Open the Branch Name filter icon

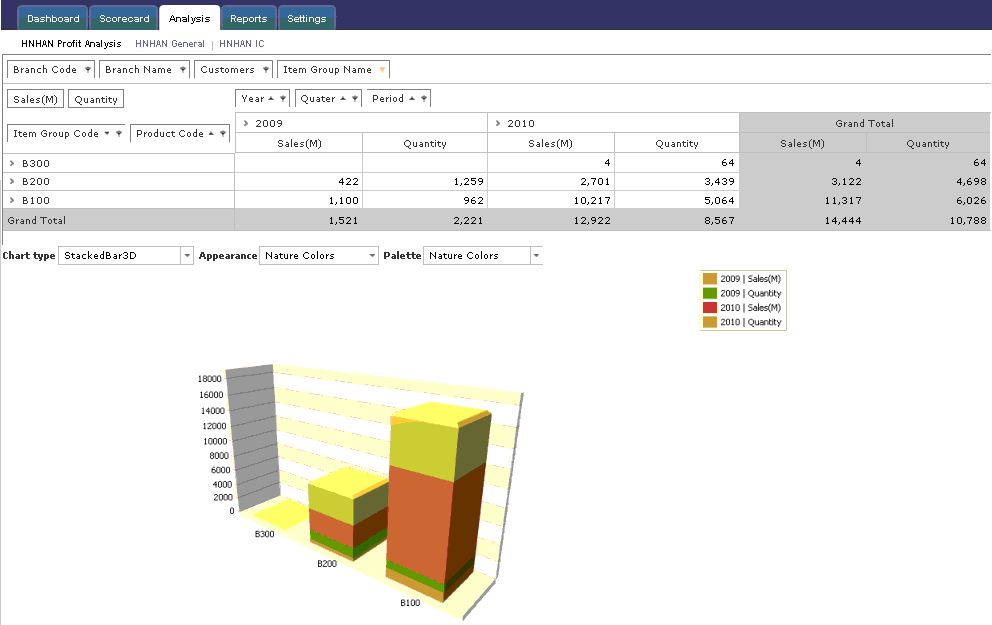coord(182,70)
